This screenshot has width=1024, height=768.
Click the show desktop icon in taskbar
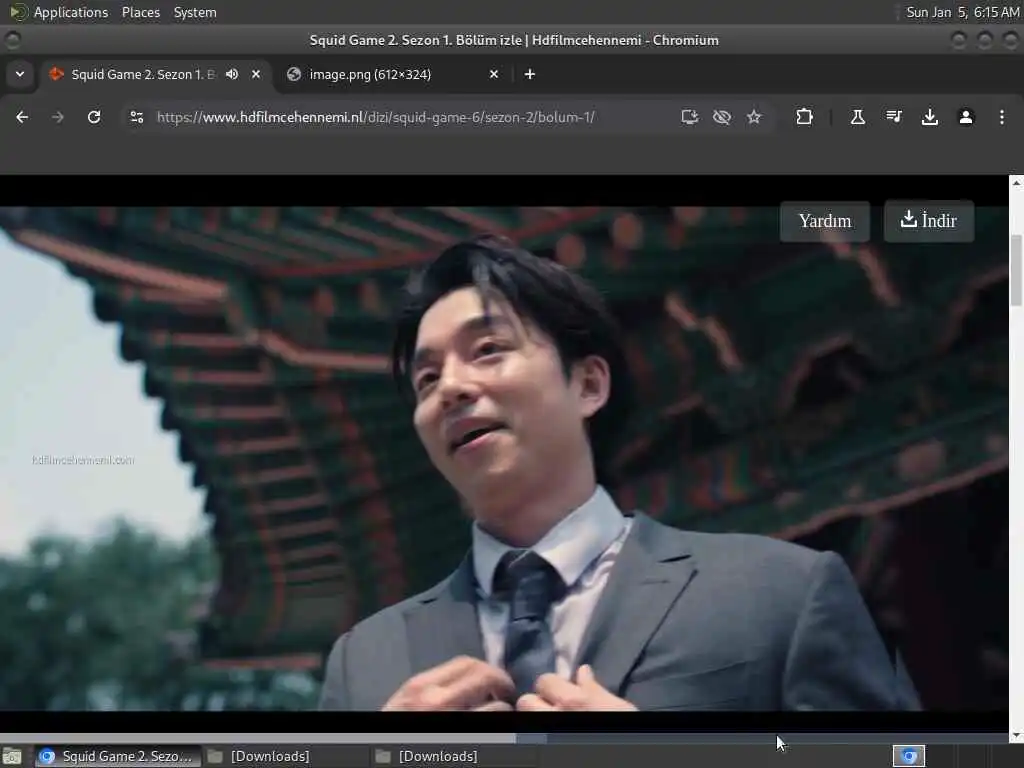pyautogui.click(x=12, y=756)
